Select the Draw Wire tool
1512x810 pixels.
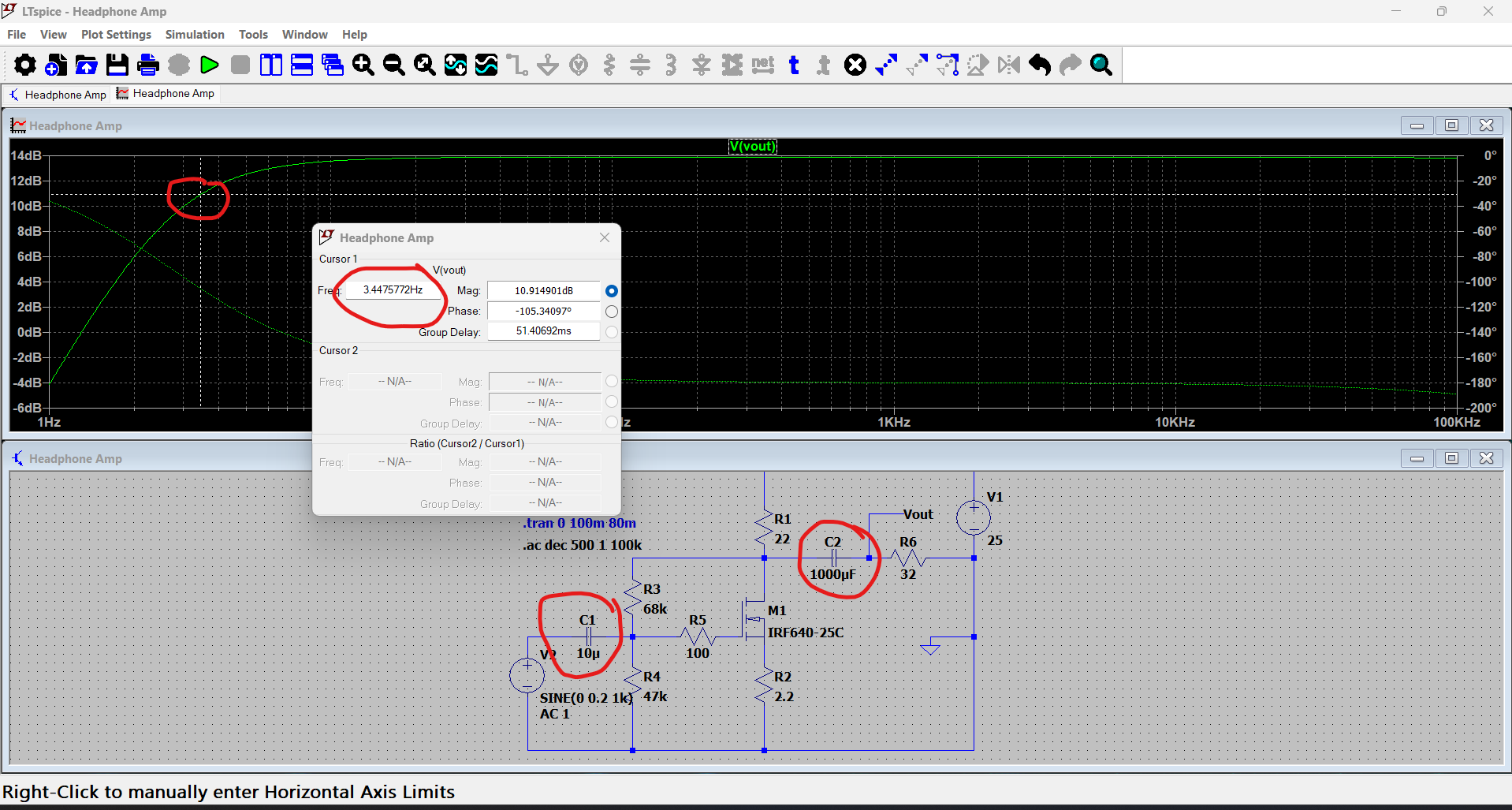(517, 65)
